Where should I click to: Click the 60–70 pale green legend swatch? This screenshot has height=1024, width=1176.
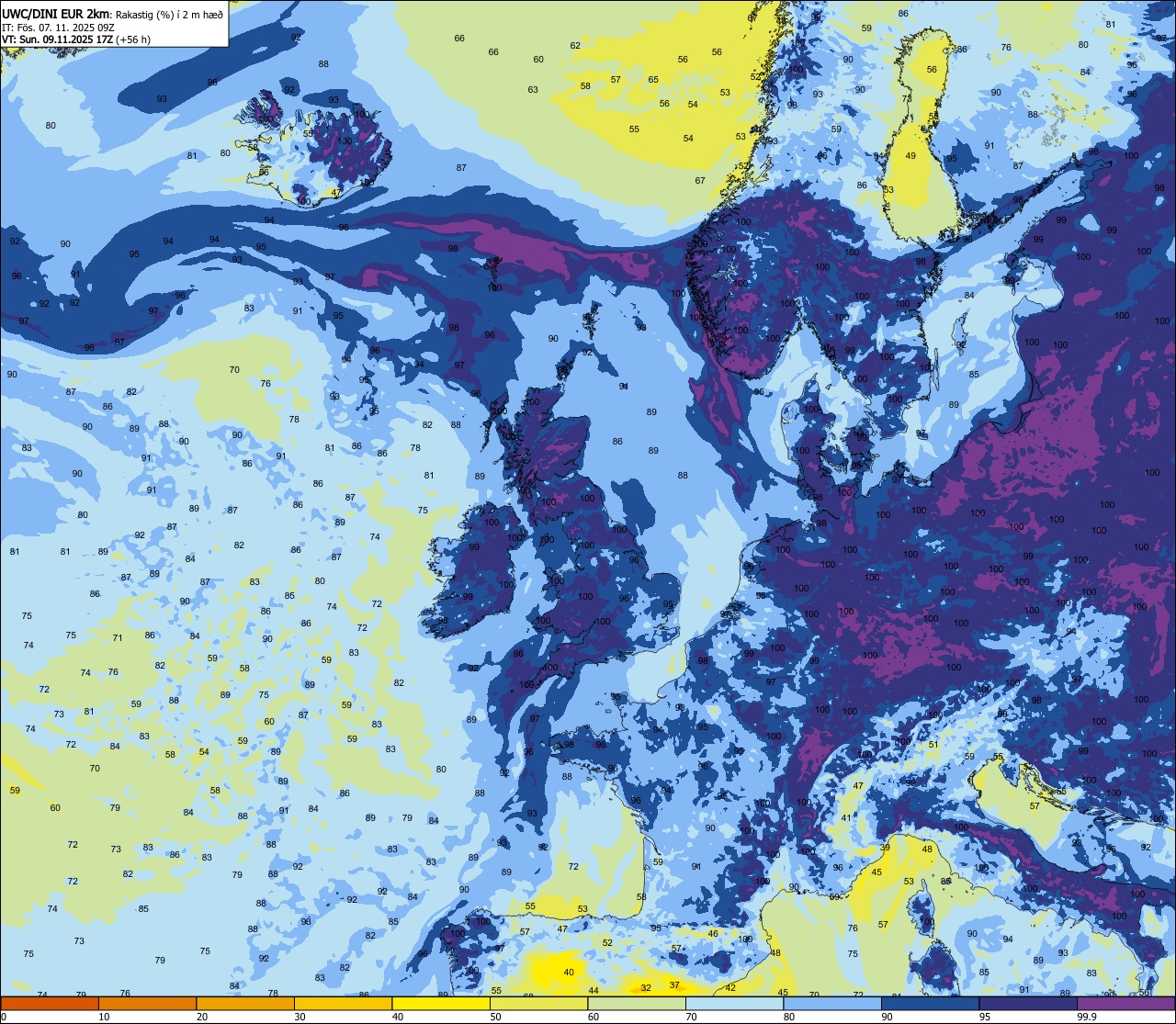pyautogui.click(x=637, y=1003)
